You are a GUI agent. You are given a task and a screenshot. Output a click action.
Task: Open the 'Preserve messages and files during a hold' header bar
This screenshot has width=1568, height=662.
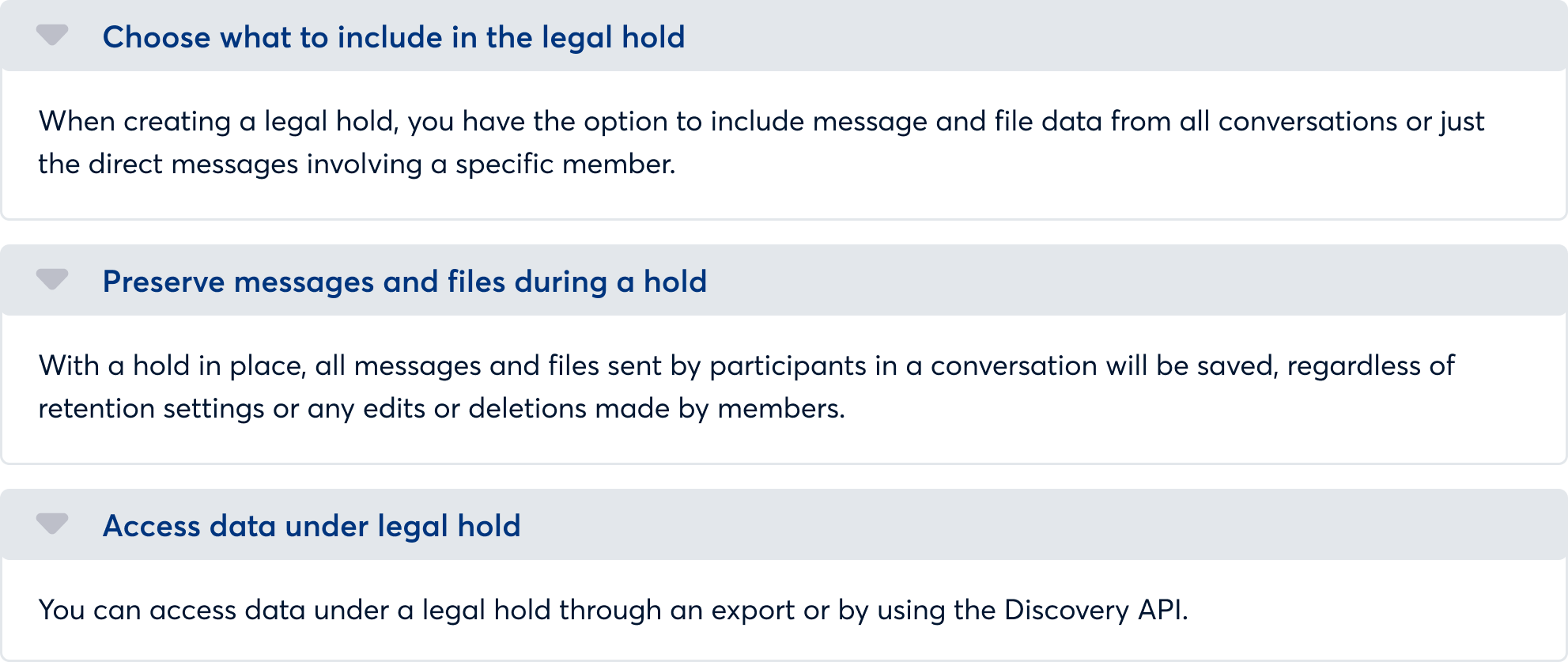coord(406,280)
